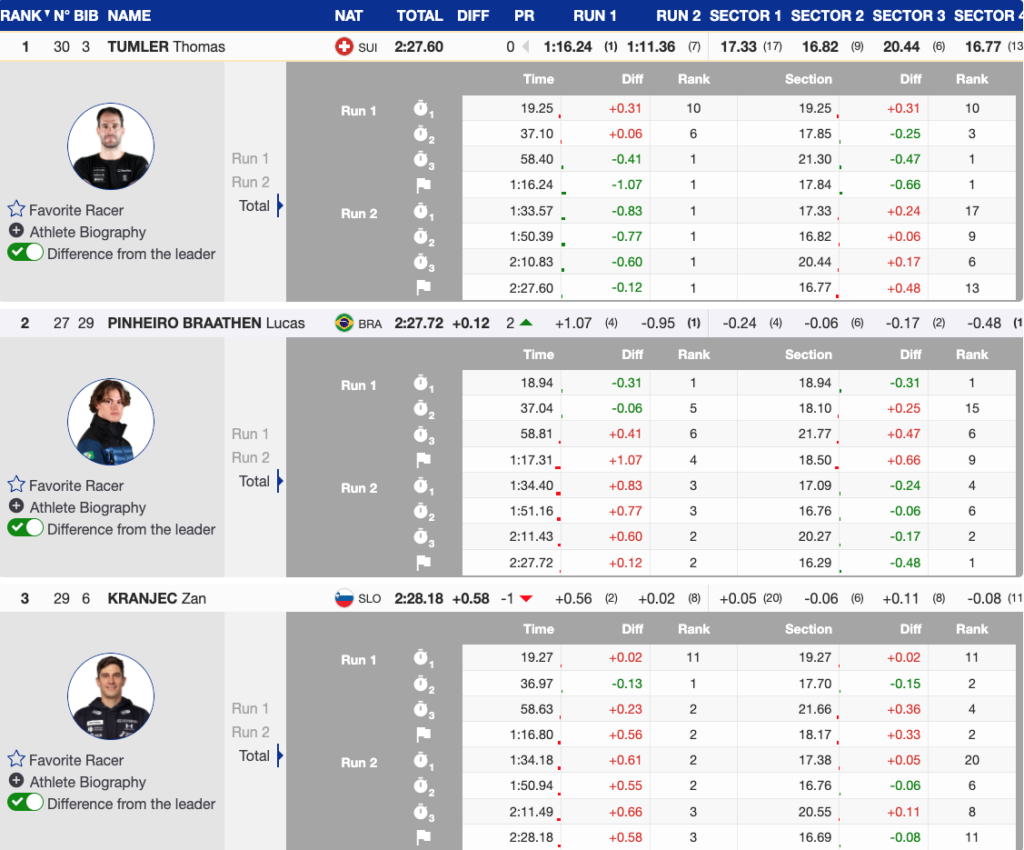Click the finish flag icon in Tumler's Run 1
1024x850 pixels.
pos(423,185)
